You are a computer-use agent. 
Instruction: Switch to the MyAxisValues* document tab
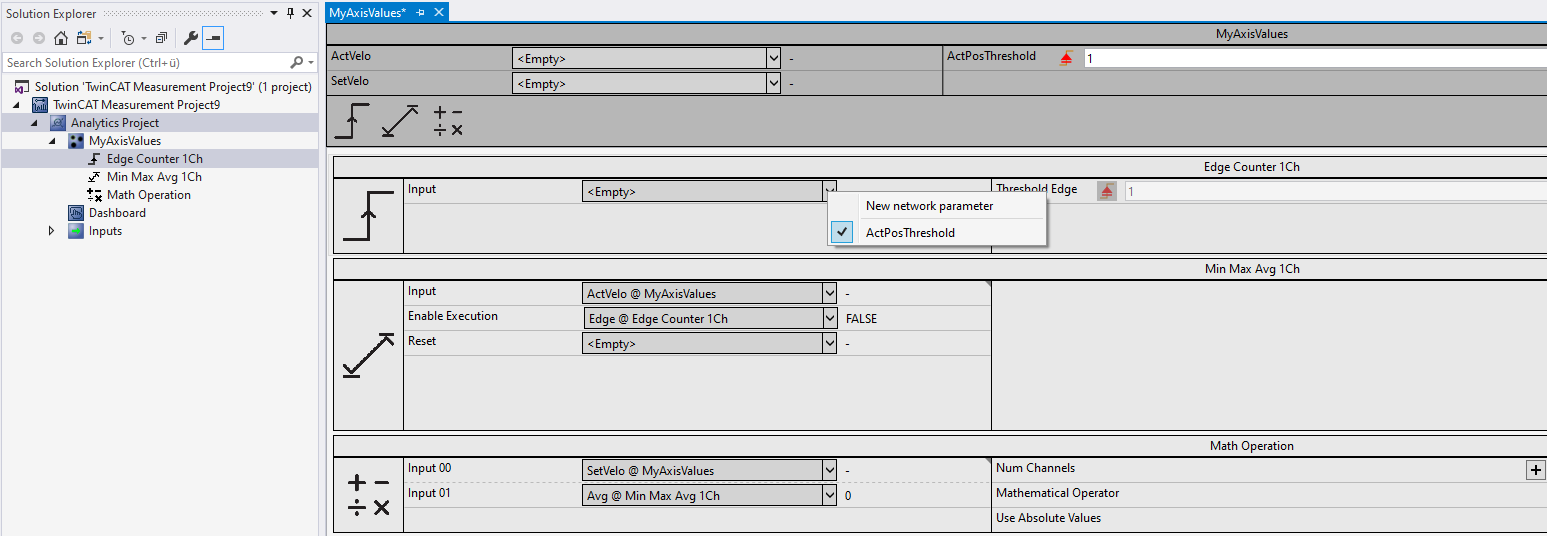click(x=367, y=12)
